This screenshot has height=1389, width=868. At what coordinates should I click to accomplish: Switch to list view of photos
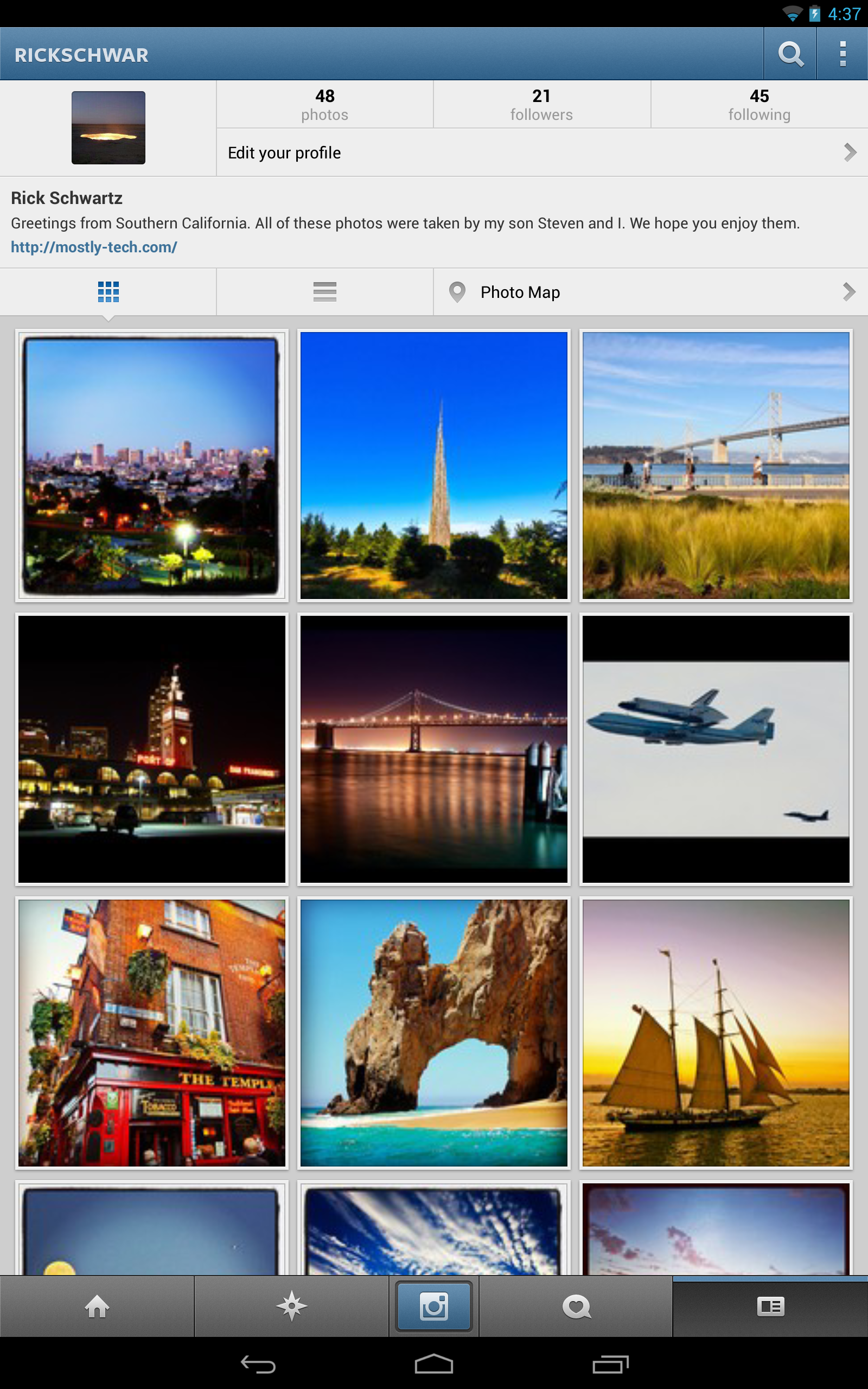coord(324,291)
